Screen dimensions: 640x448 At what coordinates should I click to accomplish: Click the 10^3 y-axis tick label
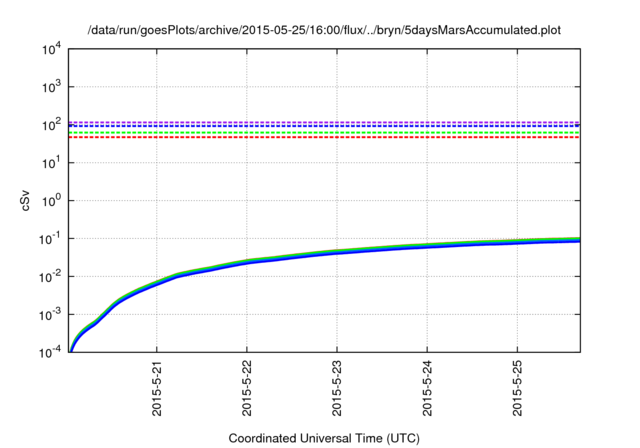click(x=51, y=87)
